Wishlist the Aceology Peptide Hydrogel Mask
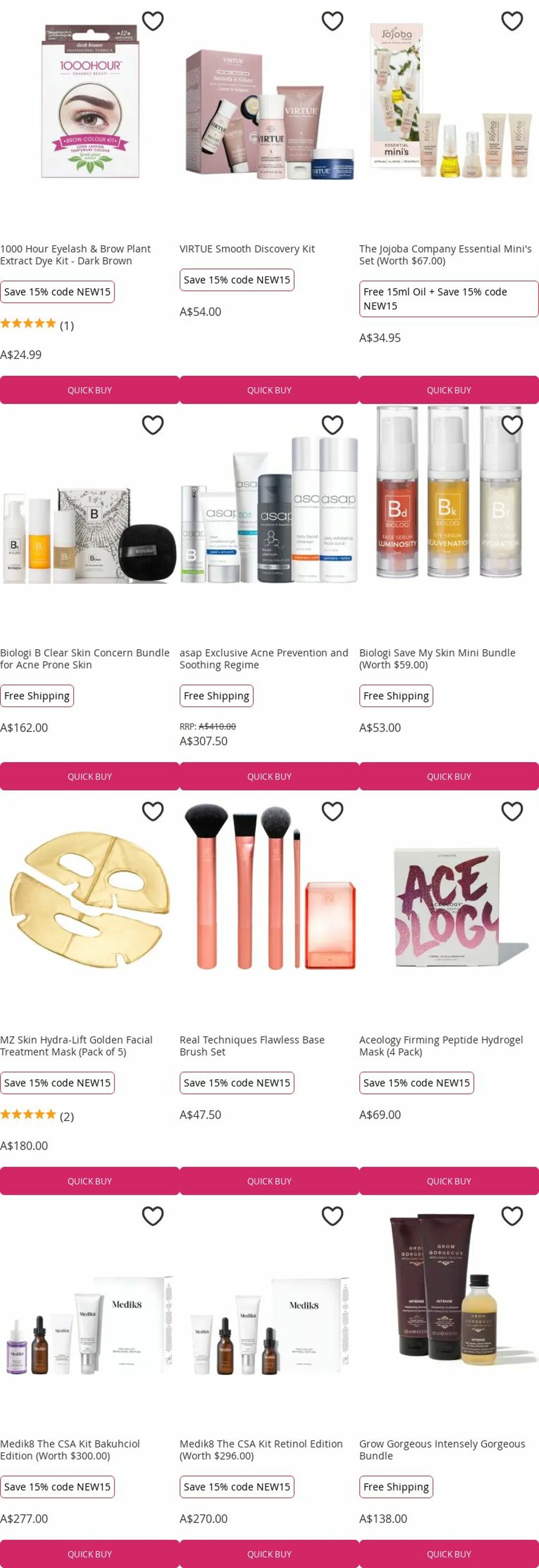The image size is (539, 1568). point(512,811)
